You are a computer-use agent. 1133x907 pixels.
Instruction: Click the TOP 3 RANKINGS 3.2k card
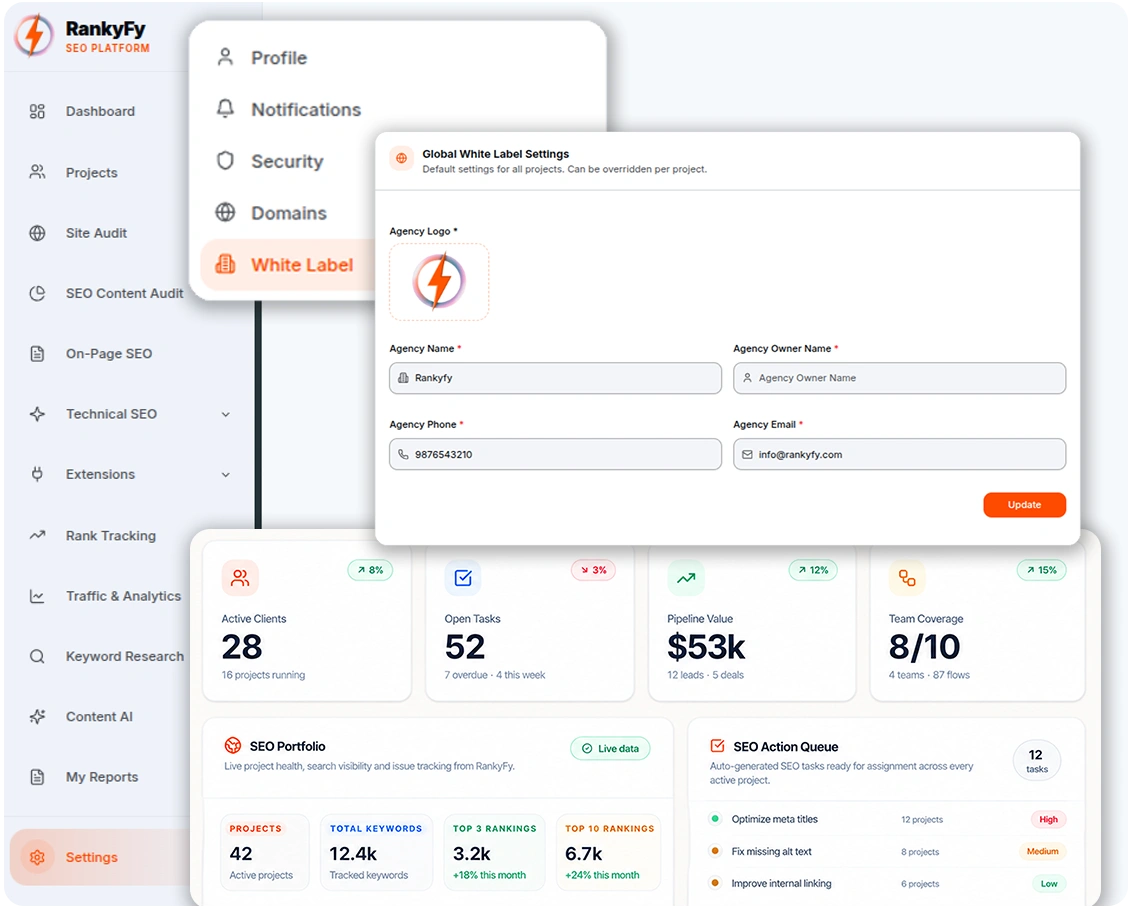494,851
